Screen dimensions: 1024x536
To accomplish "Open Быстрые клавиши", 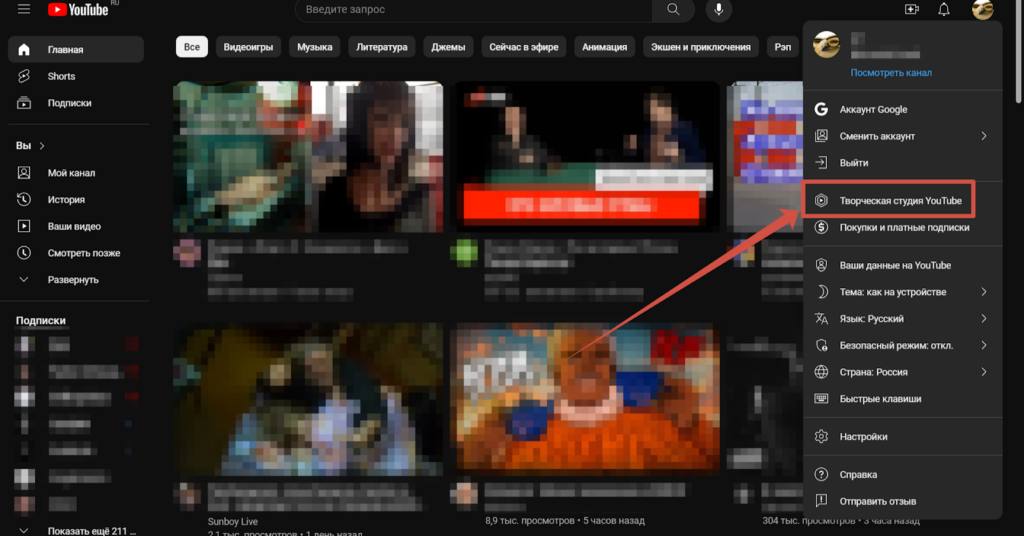I will click(903, 400).
